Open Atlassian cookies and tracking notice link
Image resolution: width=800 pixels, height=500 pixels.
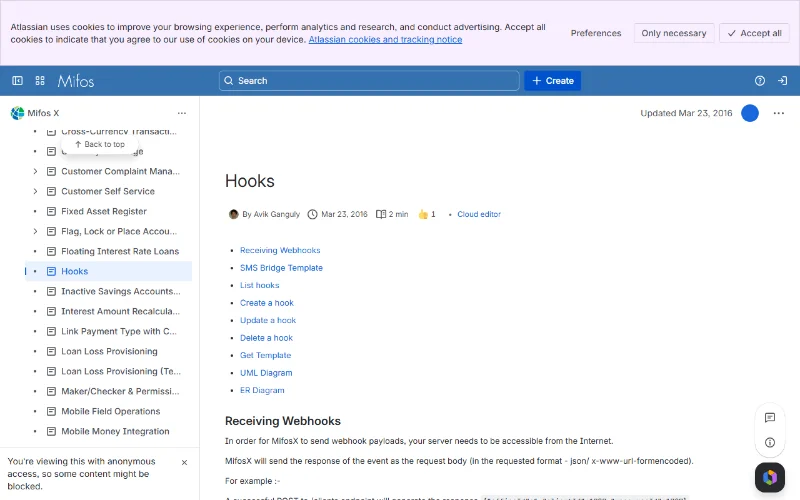[385, 40]
